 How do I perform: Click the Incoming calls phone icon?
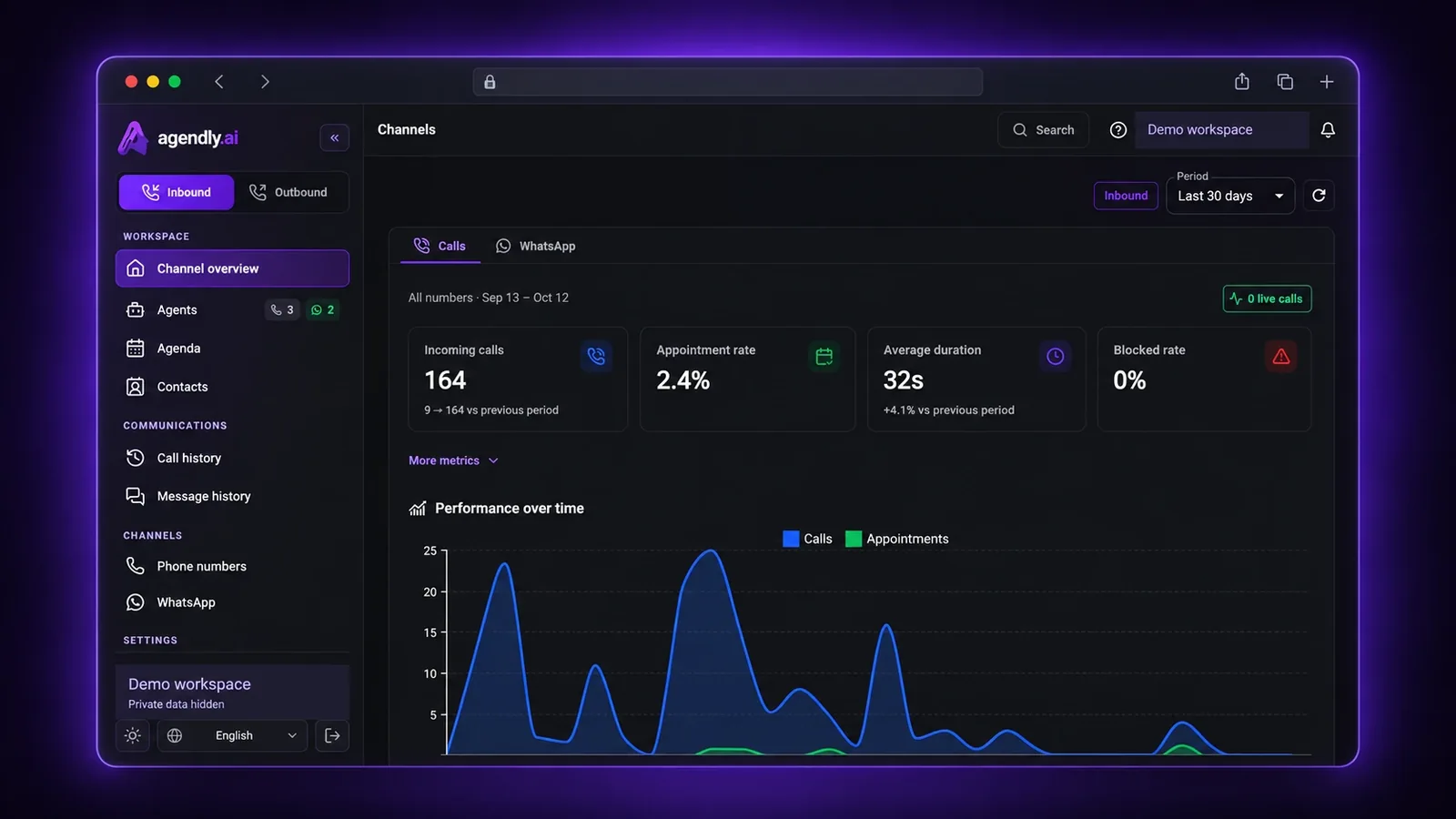[x=596, y=356]
